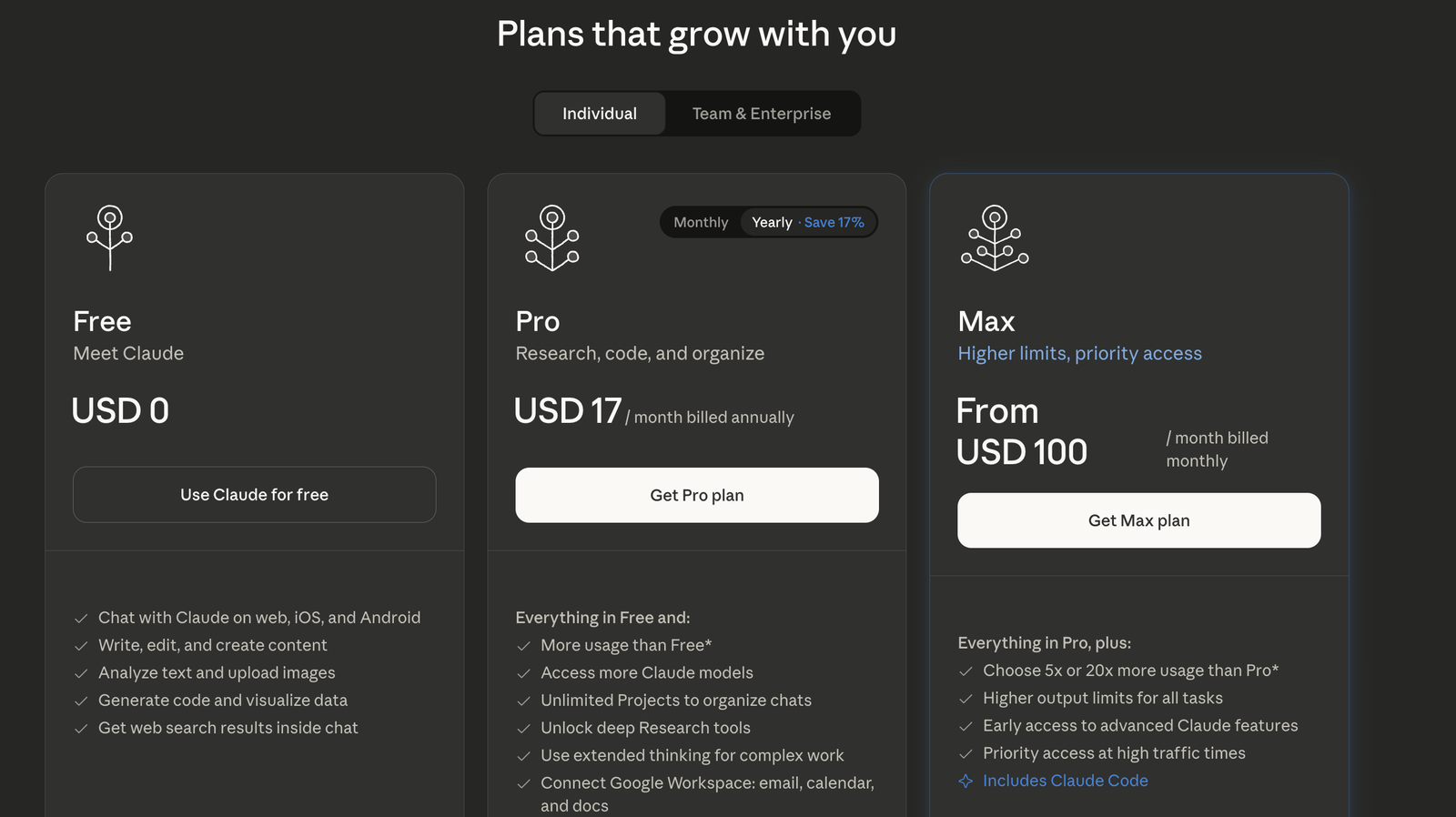Click the Get Pro plan button

point(697,495)
